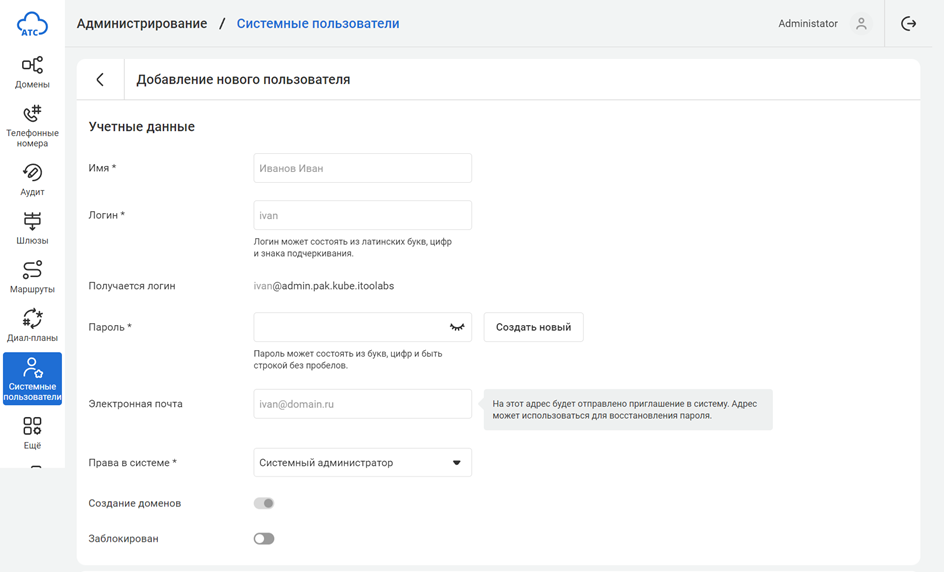This screenshot has height=572, width=944.
Task: Open the Administrator user profile menu
Action: (x=860, y=24)
